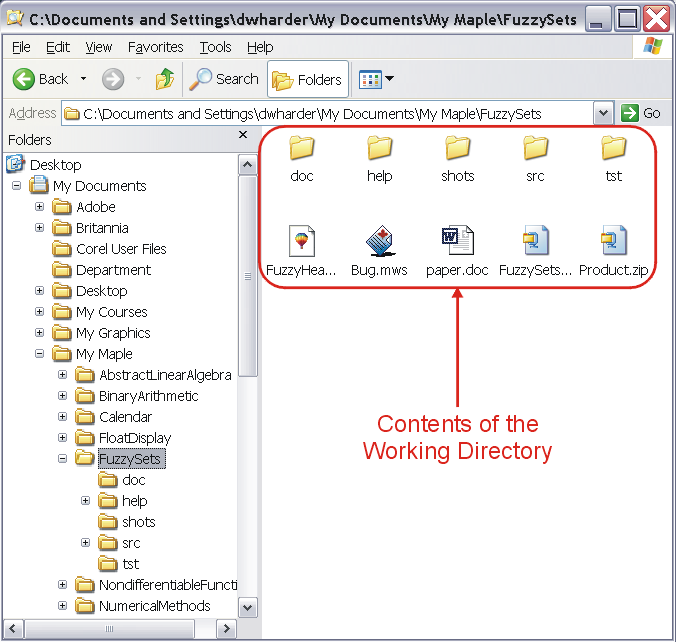Screen dimensions: 676x642
Task: Close the Folders side panel
Action: (x=243, y=136)
